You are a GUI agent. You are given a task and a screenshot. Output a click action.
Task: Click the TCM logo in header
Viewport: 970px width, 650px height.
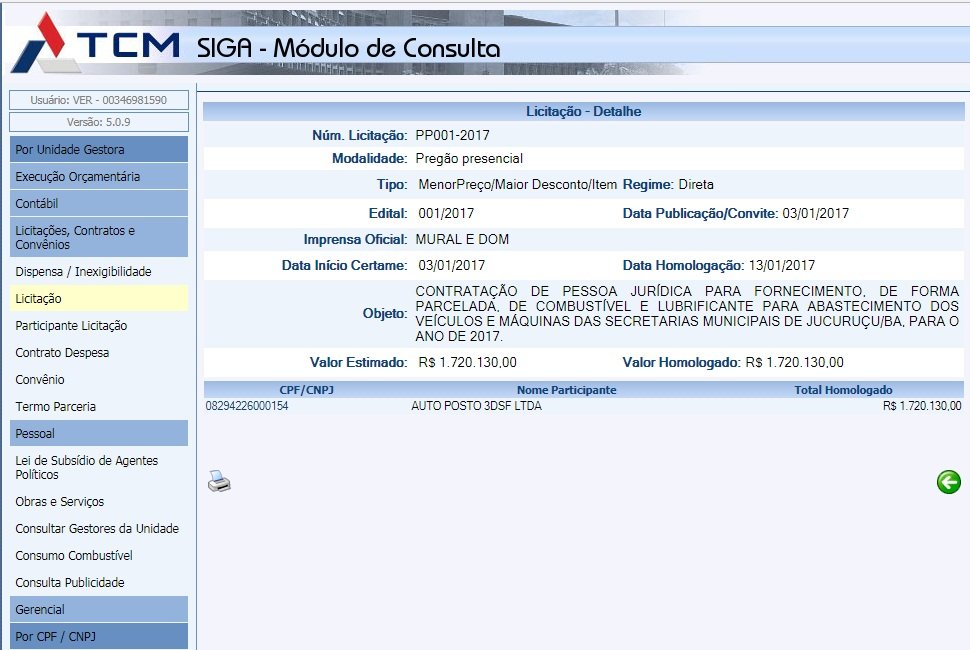pyautogui.click(x=97, y=45)
